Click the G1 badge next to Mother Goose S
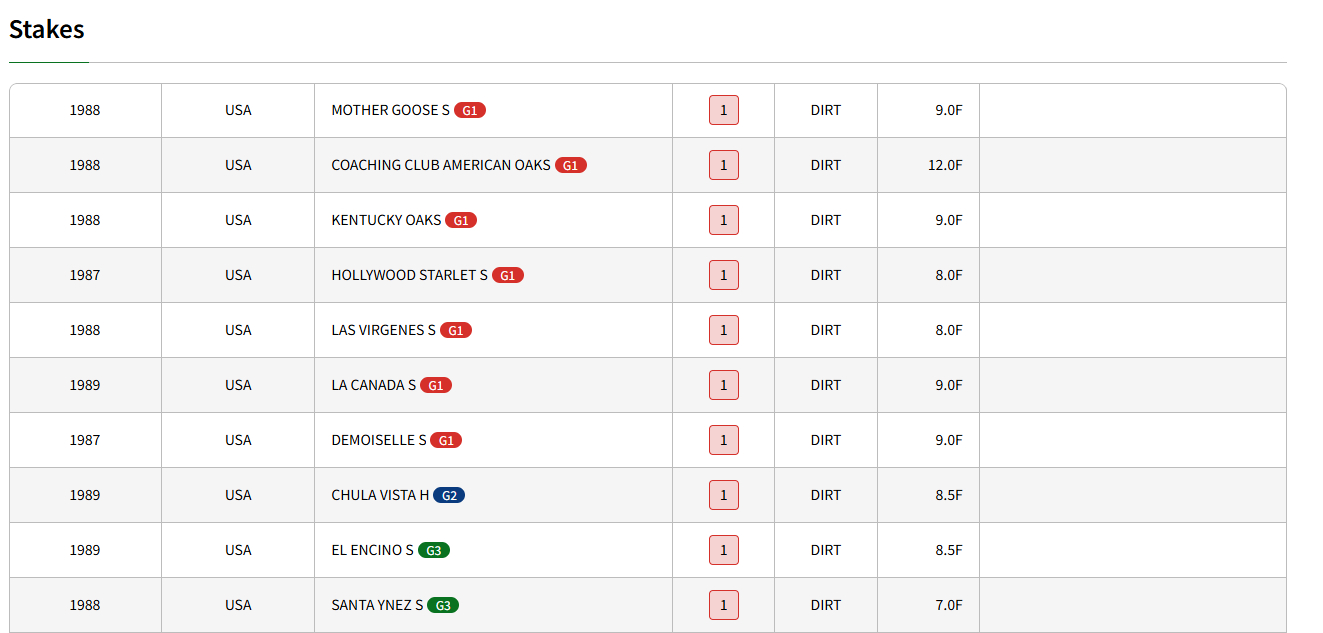 pos(470,110)
